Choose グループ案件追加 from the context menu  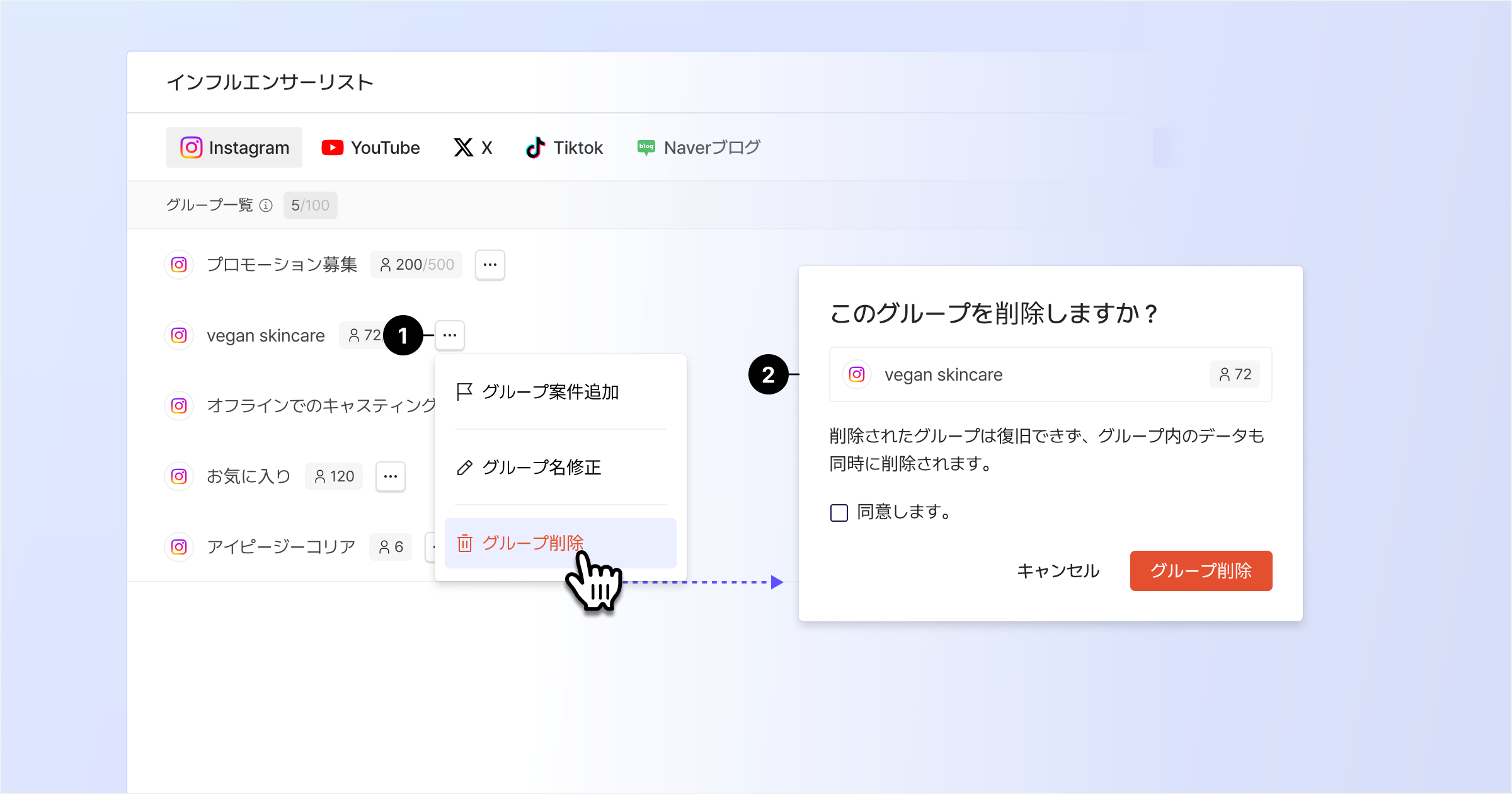coord(549,392)
